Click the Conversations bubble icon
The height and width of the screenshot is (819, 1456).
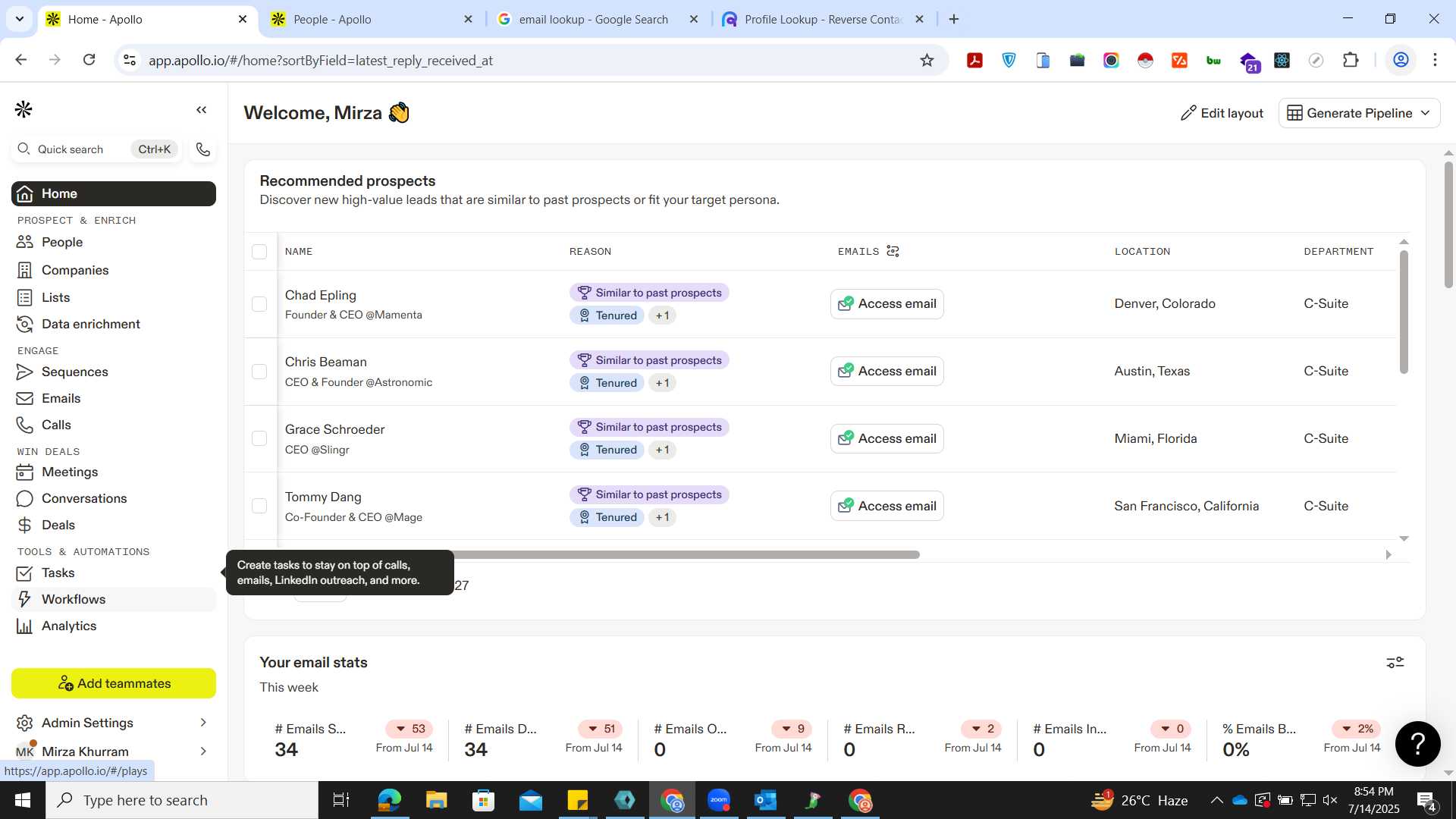25,498
